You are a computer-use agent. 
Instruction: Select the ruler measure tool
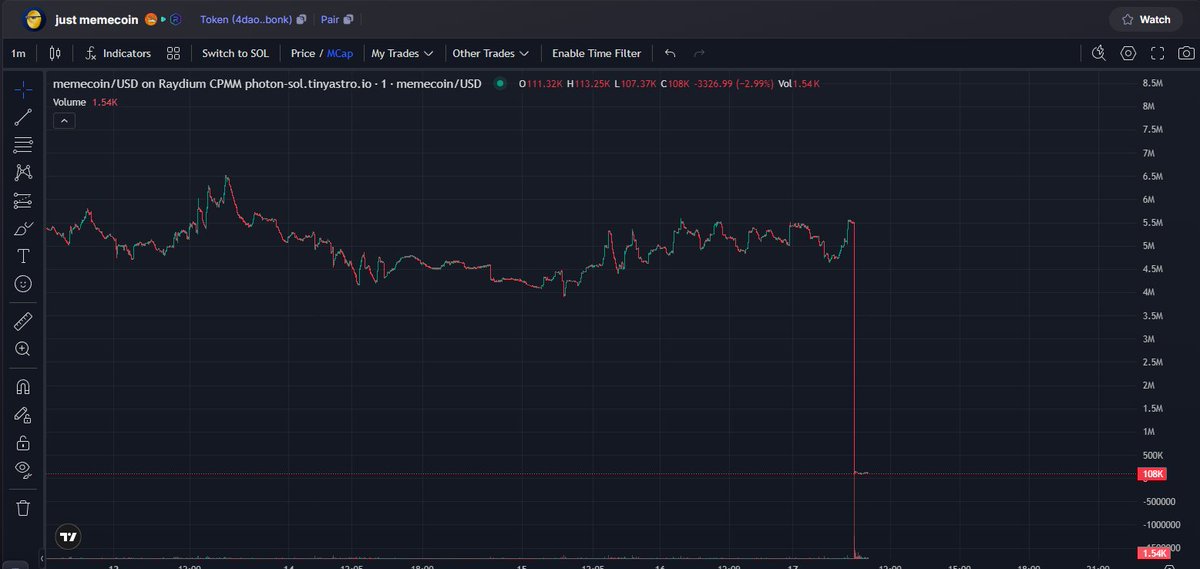23,321
